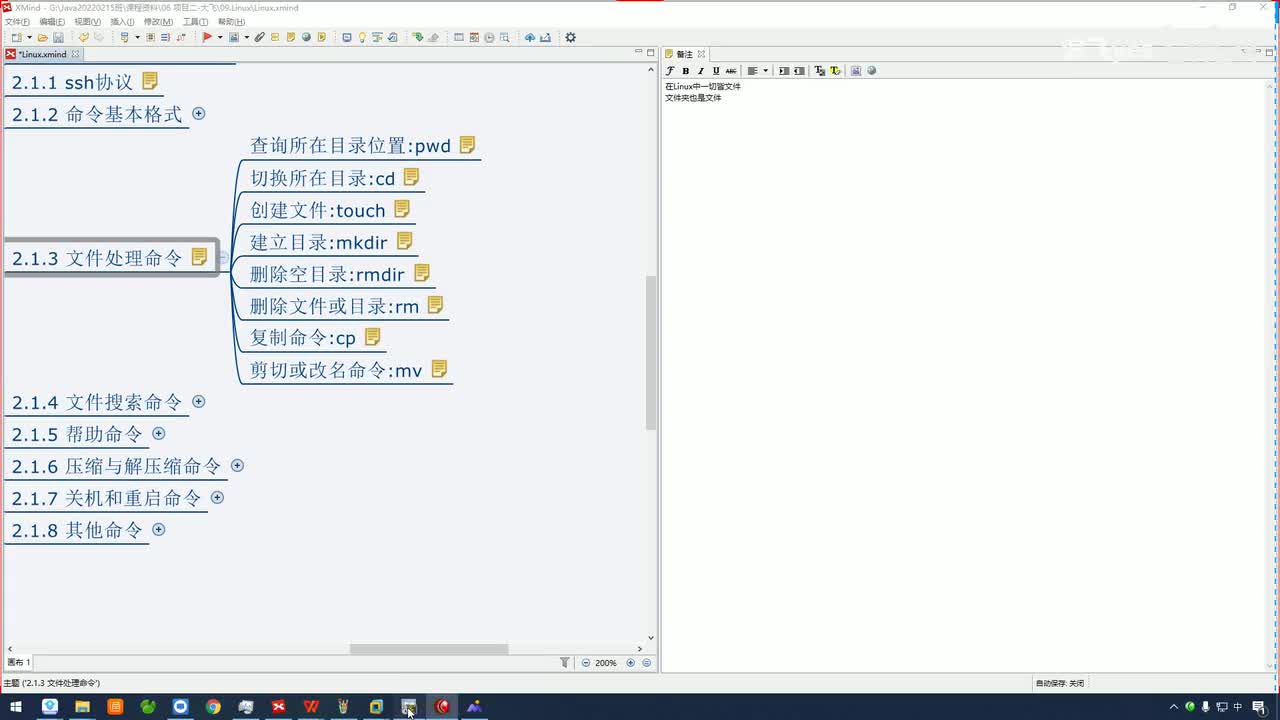Viewport: 1280px width, 720px height.
Task: Expand topic 2.1.5 帮助命令
Action: (x=158, y=434)
